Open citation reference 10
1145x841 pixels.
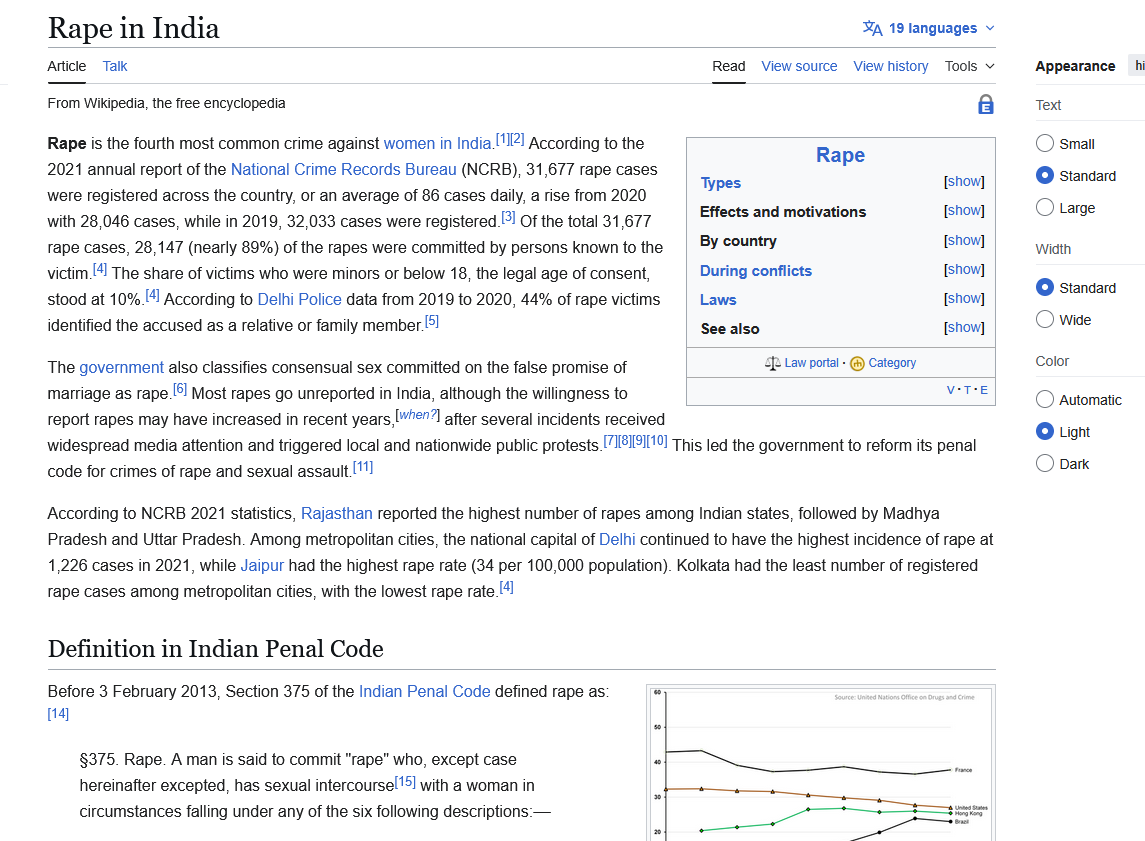pyautogui.click(x=657, y=440)
